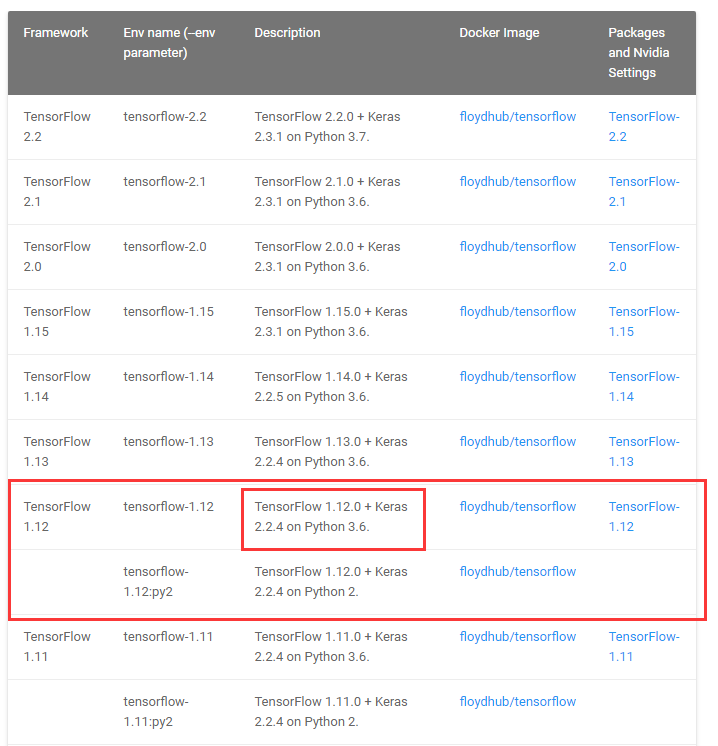Screen dimensions: 718x746
Task: Click the Description column header
Action: click(x=287, y=33)
